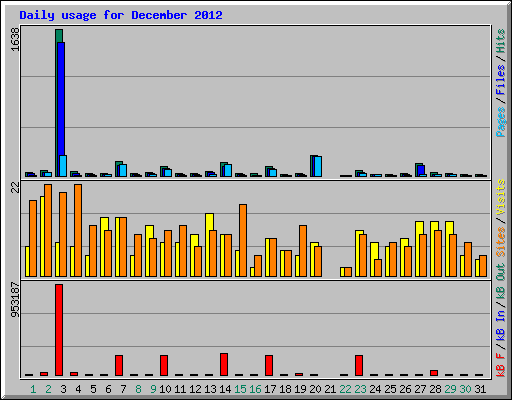Image resolution: width=512 pixels, height=400 pixels.
Task: Click the 'kB F' legend label
Action: click(x=501, y=365)
